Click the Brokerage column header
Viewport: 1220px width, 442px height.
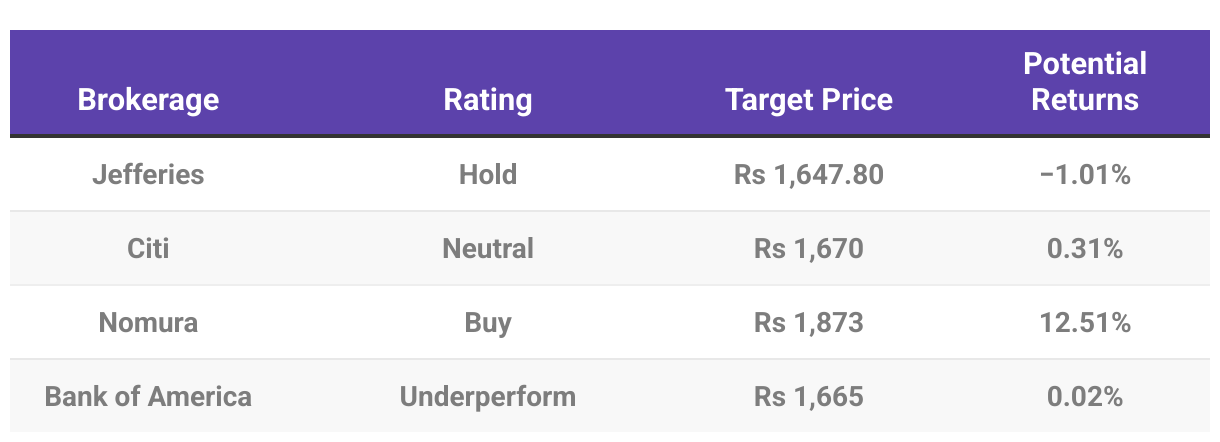click(148, 99)
